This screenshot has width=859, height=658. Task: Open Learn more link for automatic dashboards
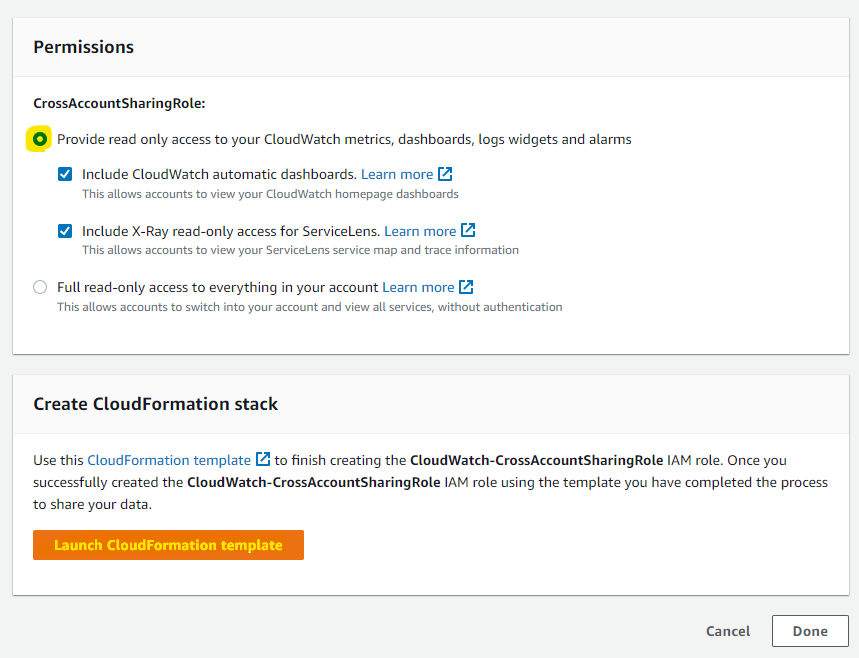[x=397, y=174]
